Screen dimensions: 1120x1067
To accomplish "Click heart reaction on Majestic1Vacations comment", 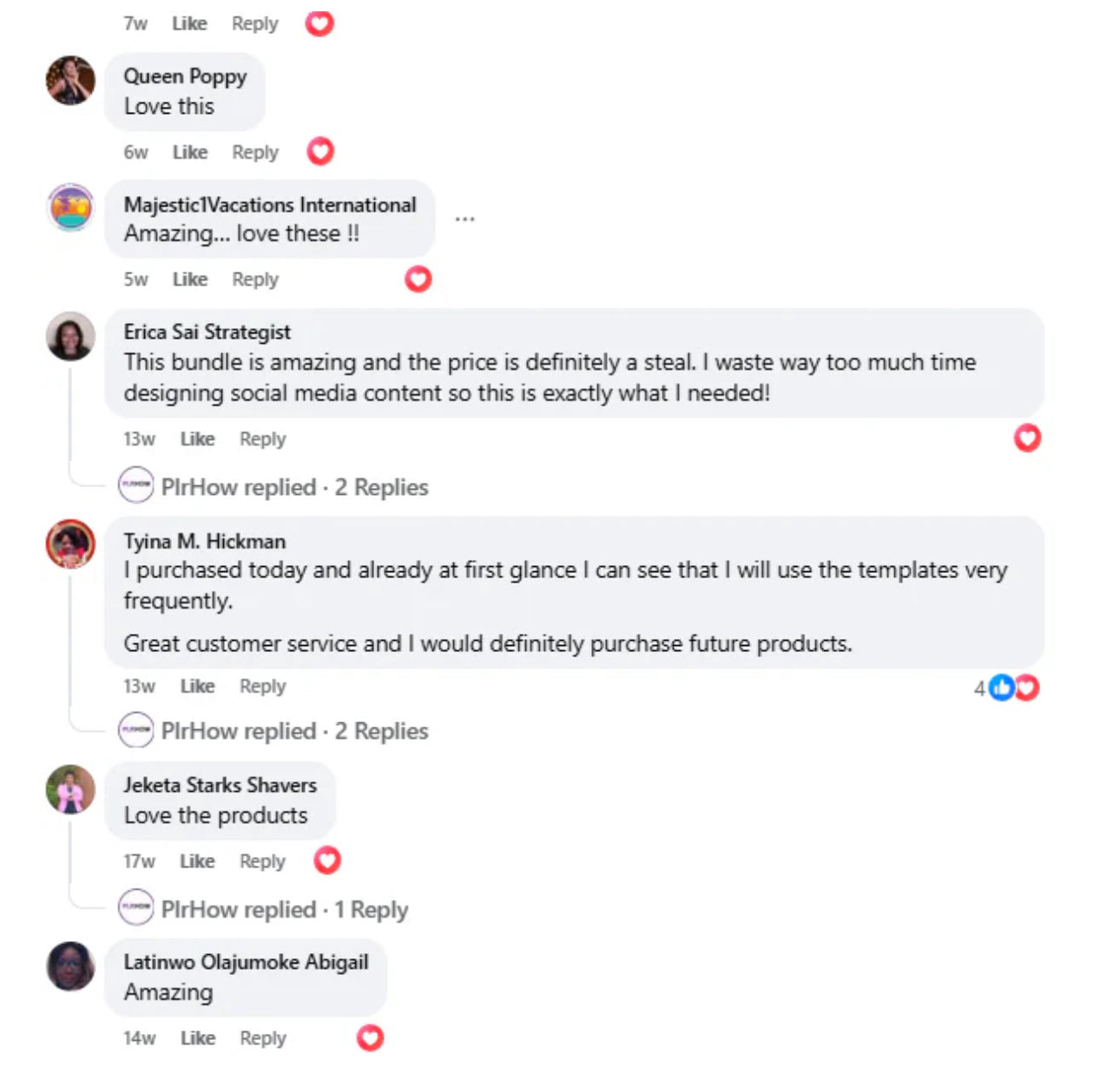I will click(418, 280).
